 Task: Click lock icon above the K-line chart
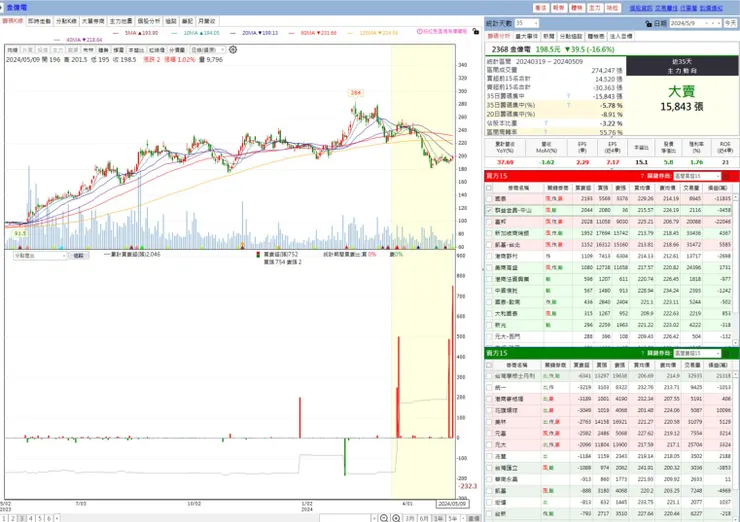(x=476, y=31)
